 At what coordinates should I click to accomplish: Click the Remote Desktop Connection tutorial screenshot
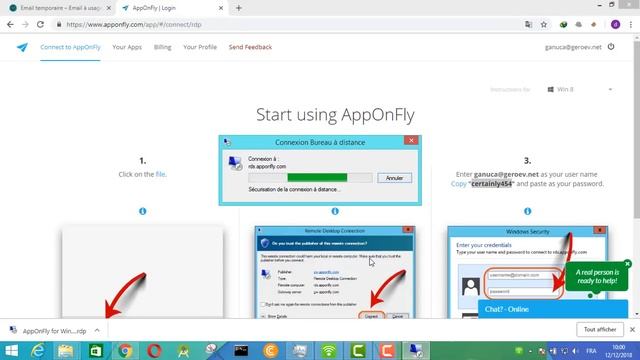point(335,272)
